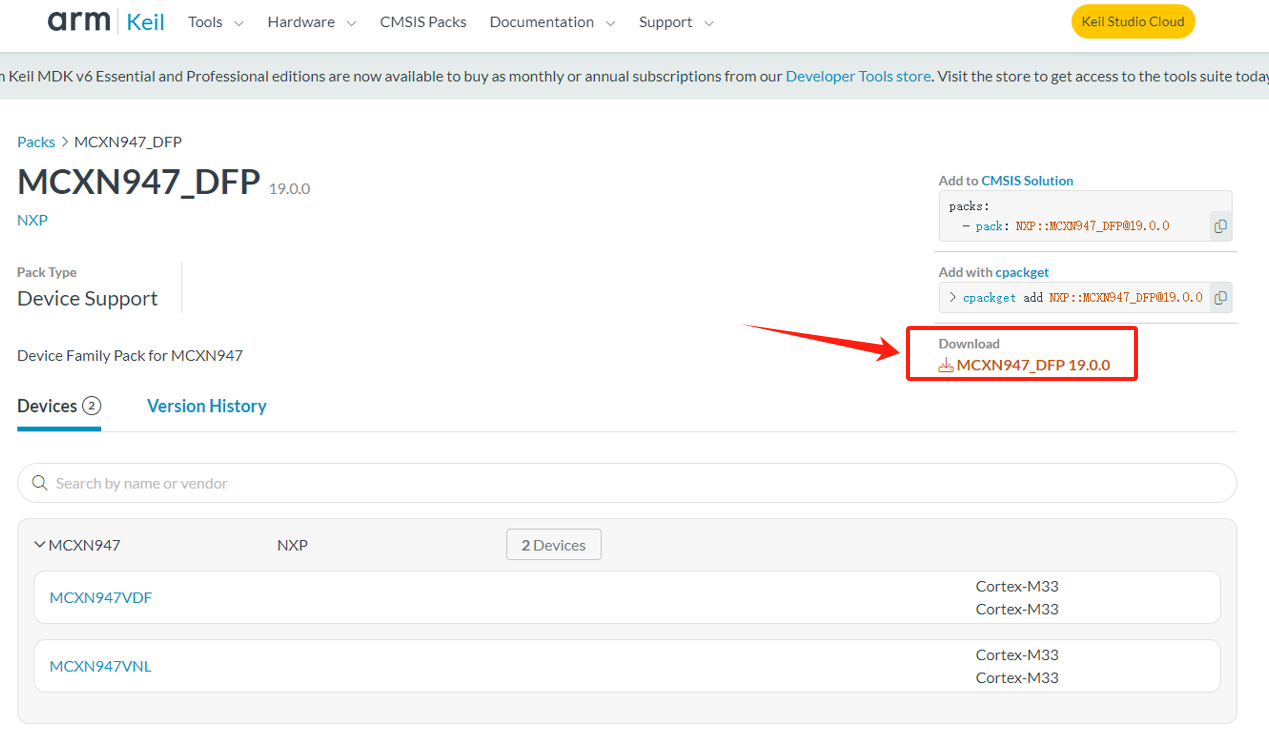Switch to the Devices tab
The width and height of the screenshot is (1269, 730).
click(x=59, y=406)
